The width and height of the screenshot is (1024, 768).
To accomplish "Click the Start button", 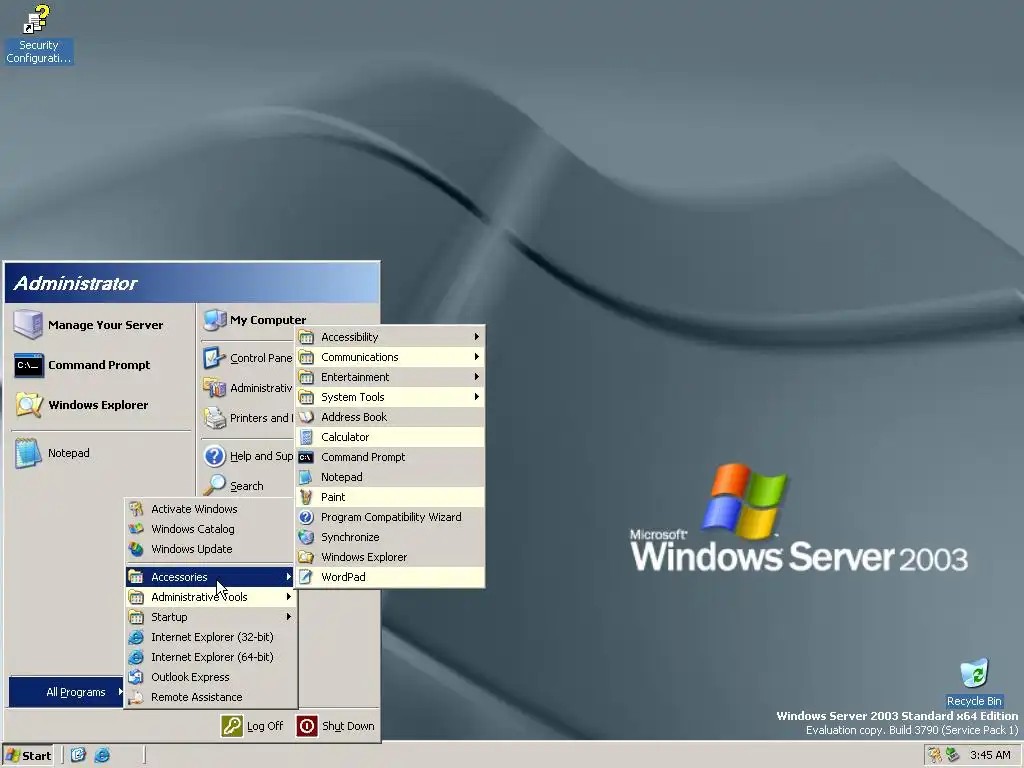I will click(x=28, y=756).
